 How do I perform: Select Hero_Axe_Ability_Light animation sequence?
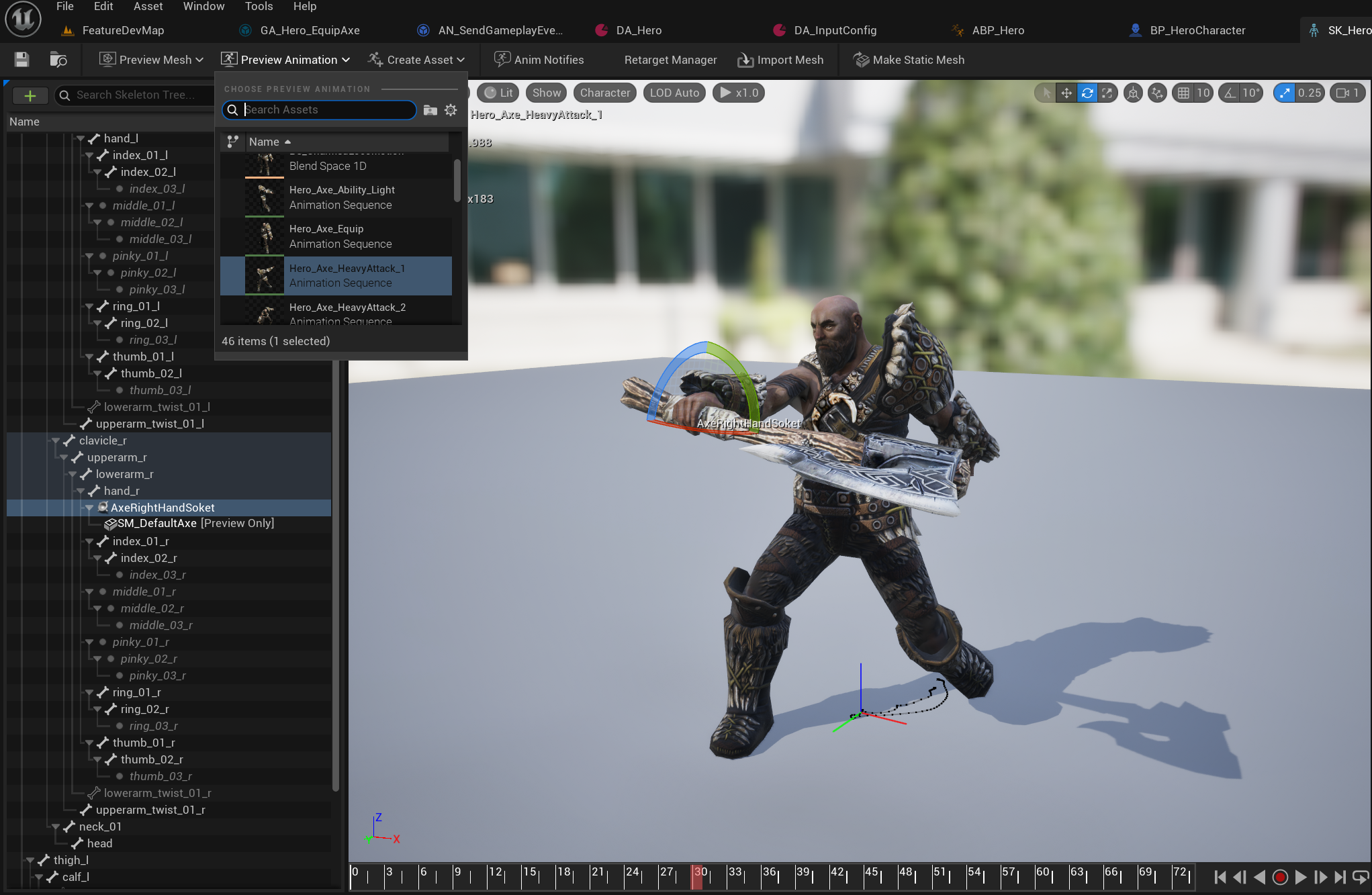tap(336, 197)
